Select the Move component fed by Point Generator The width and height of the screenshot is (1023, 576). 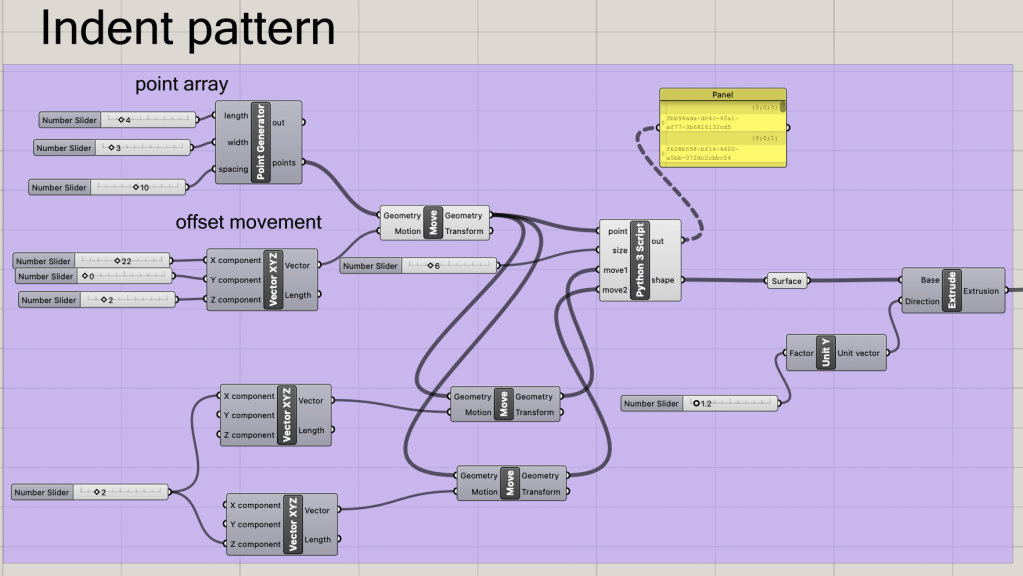(x=432, y=223)
